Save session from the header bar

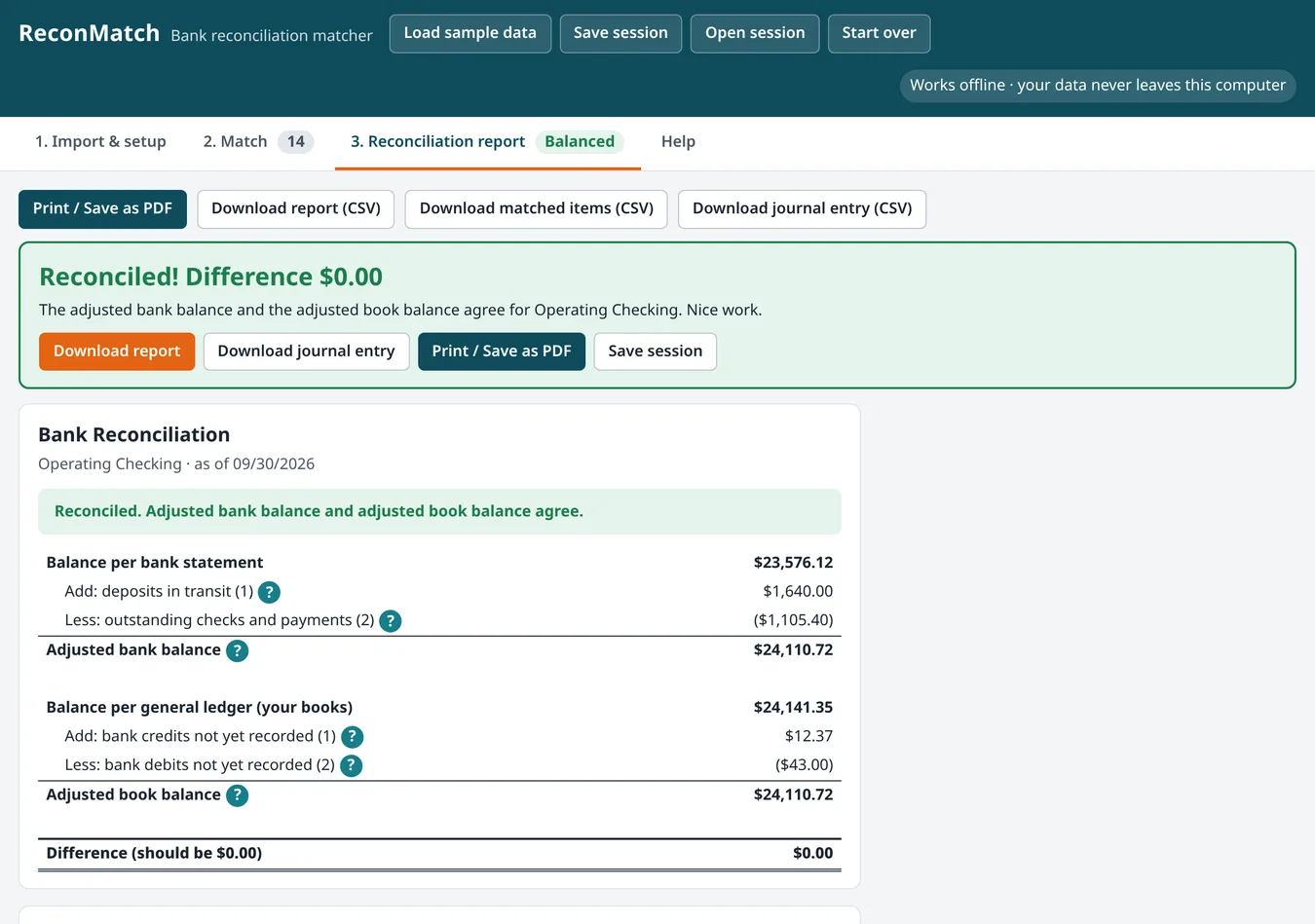(620, 33)
